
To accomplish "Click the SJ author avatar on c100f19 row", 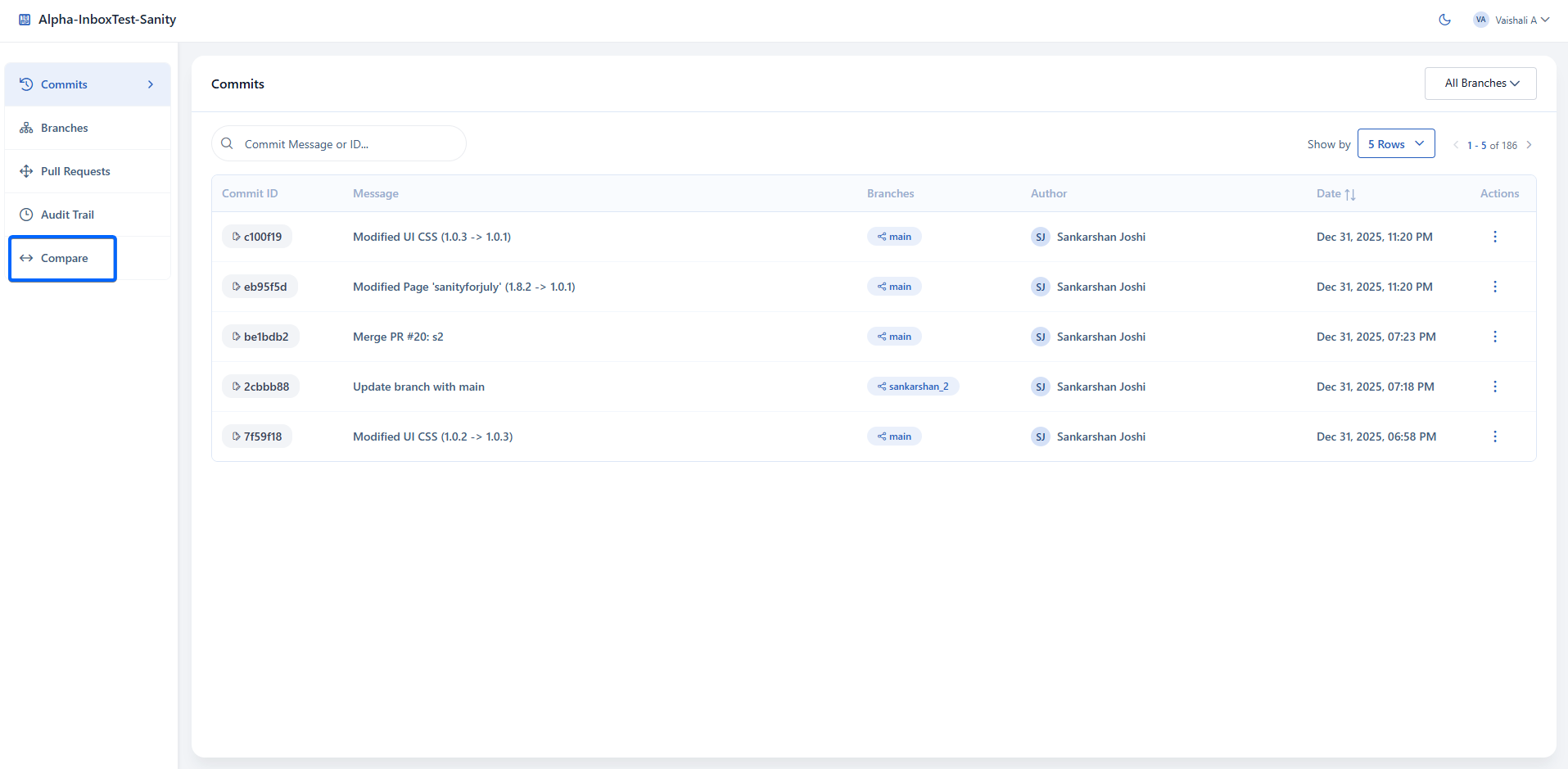I will coord(1040,237).
